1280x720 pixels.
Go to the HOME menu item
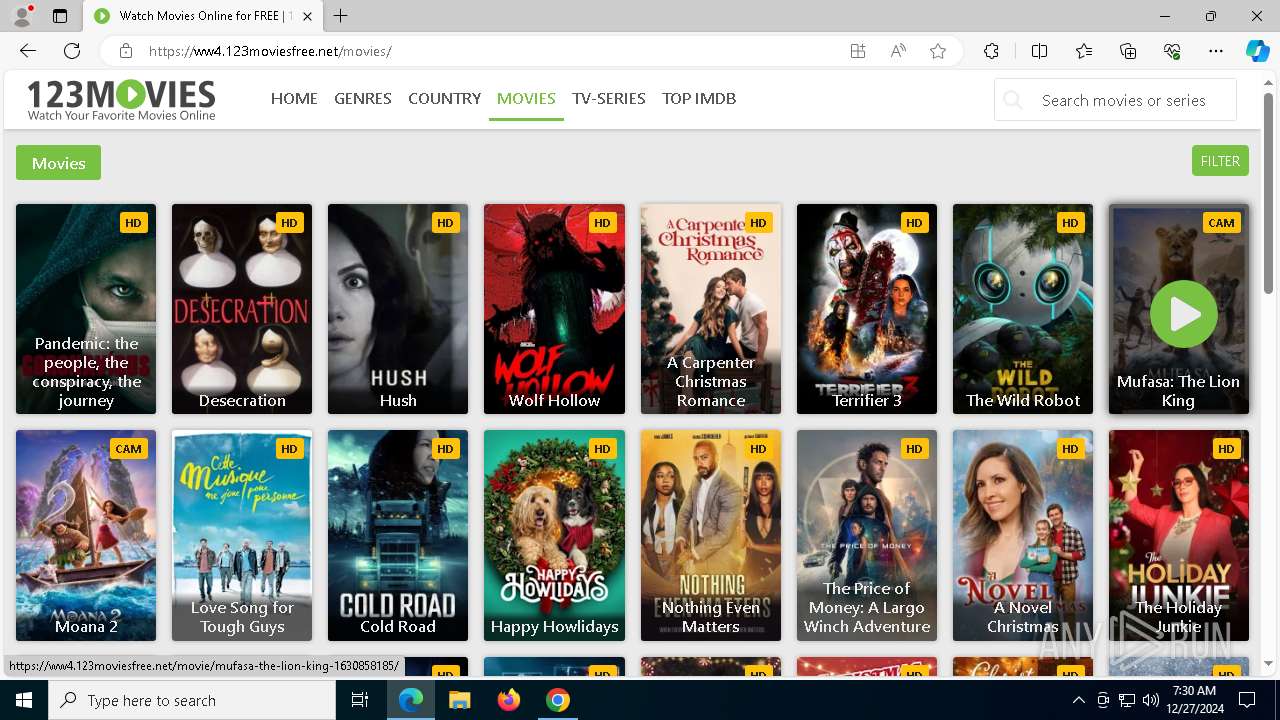[x=294, y=98]
